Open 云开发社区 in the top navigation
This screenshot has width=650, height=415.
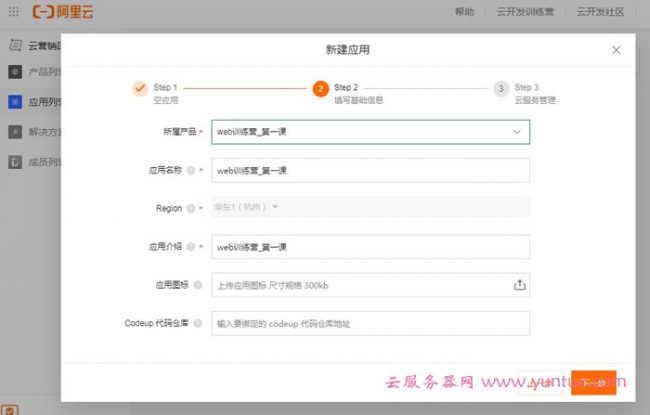pyautogui.click(x=600, y=12)
